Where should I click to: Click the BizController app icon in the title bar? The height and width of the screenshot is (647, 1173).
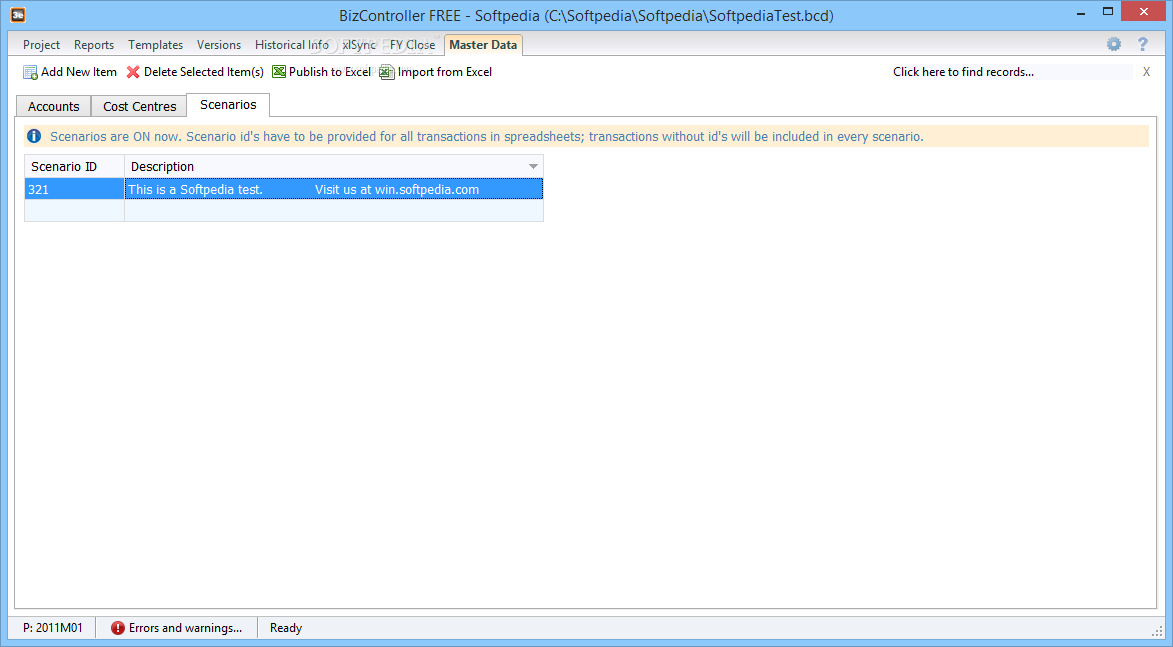(x=18, y=15)
